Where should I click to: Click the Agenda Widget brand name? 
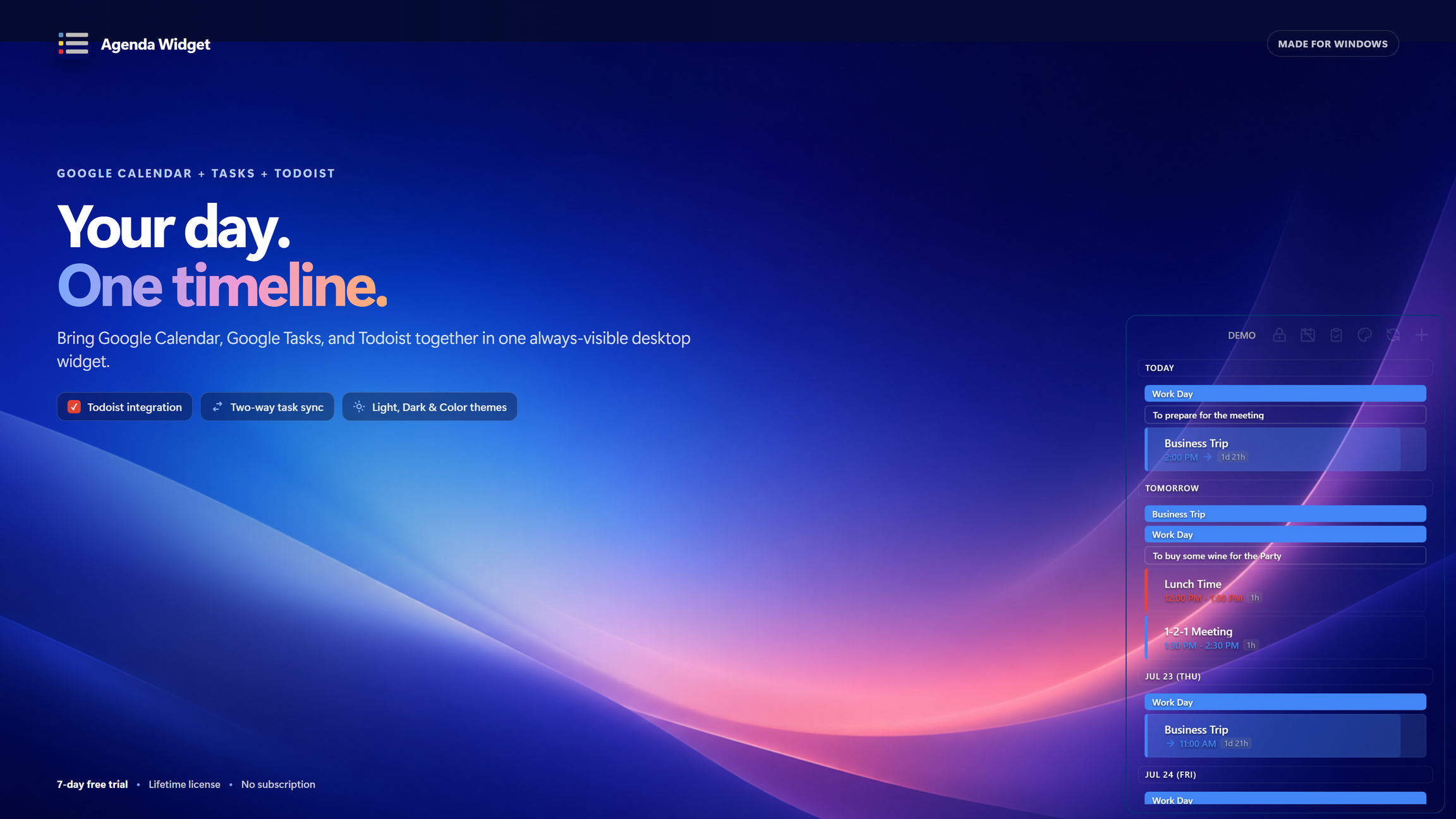point(155,44)
